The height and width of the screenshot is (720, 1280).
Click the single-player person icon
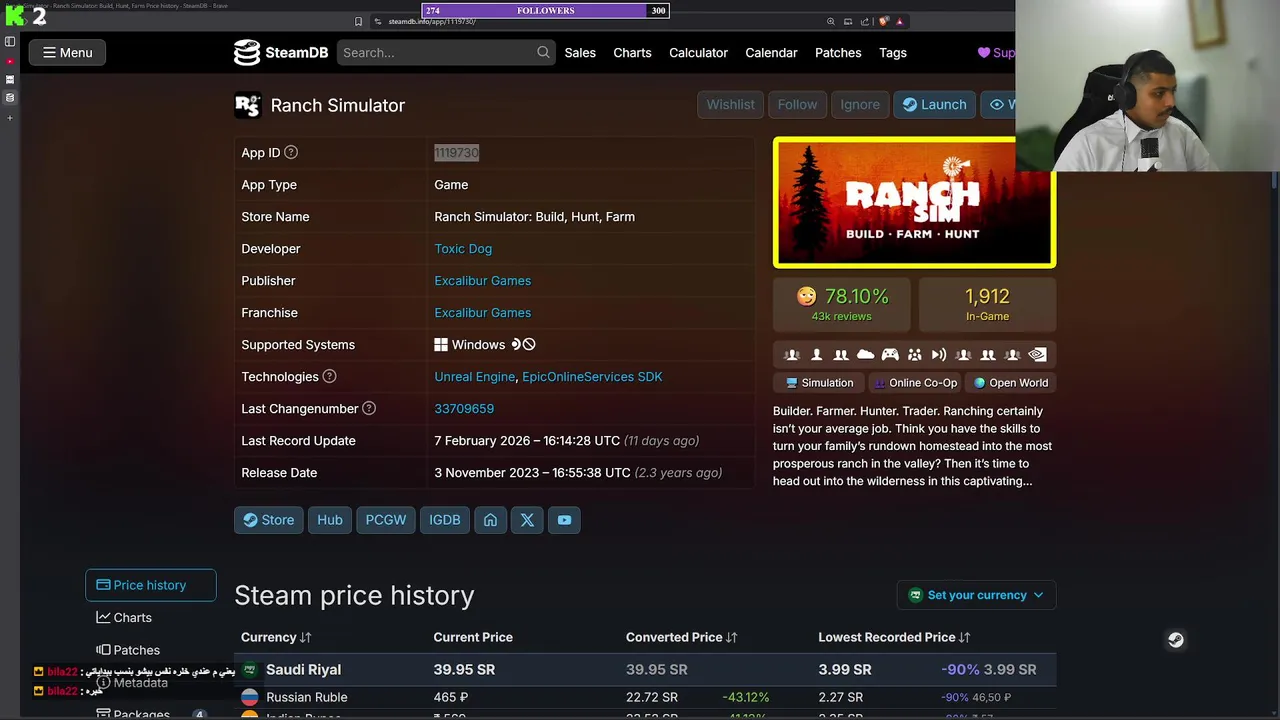point(817,354)
